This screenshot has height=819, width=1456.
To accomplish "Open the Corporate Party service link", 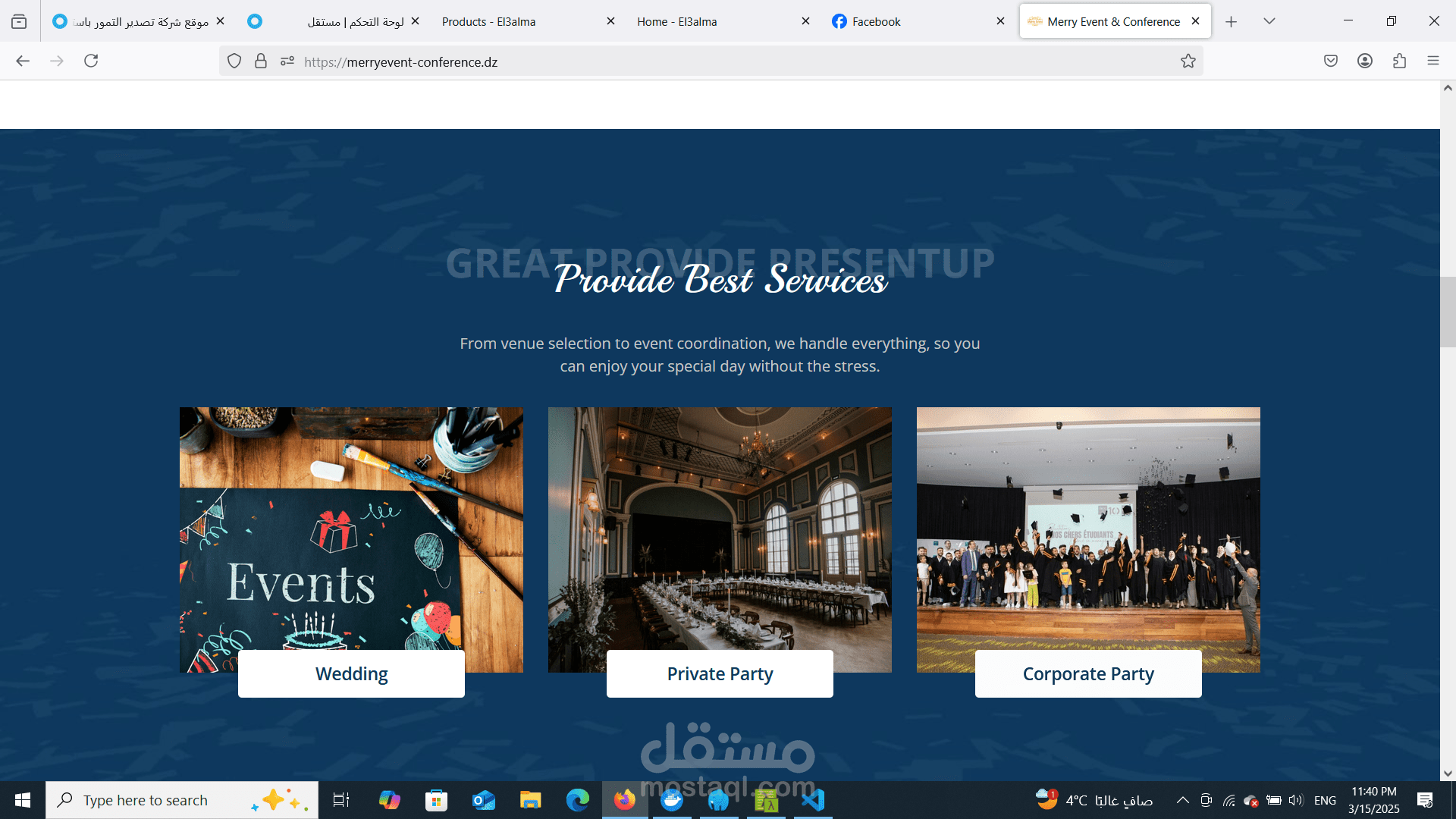I will pyautogui.click(x=1087, y=673).
